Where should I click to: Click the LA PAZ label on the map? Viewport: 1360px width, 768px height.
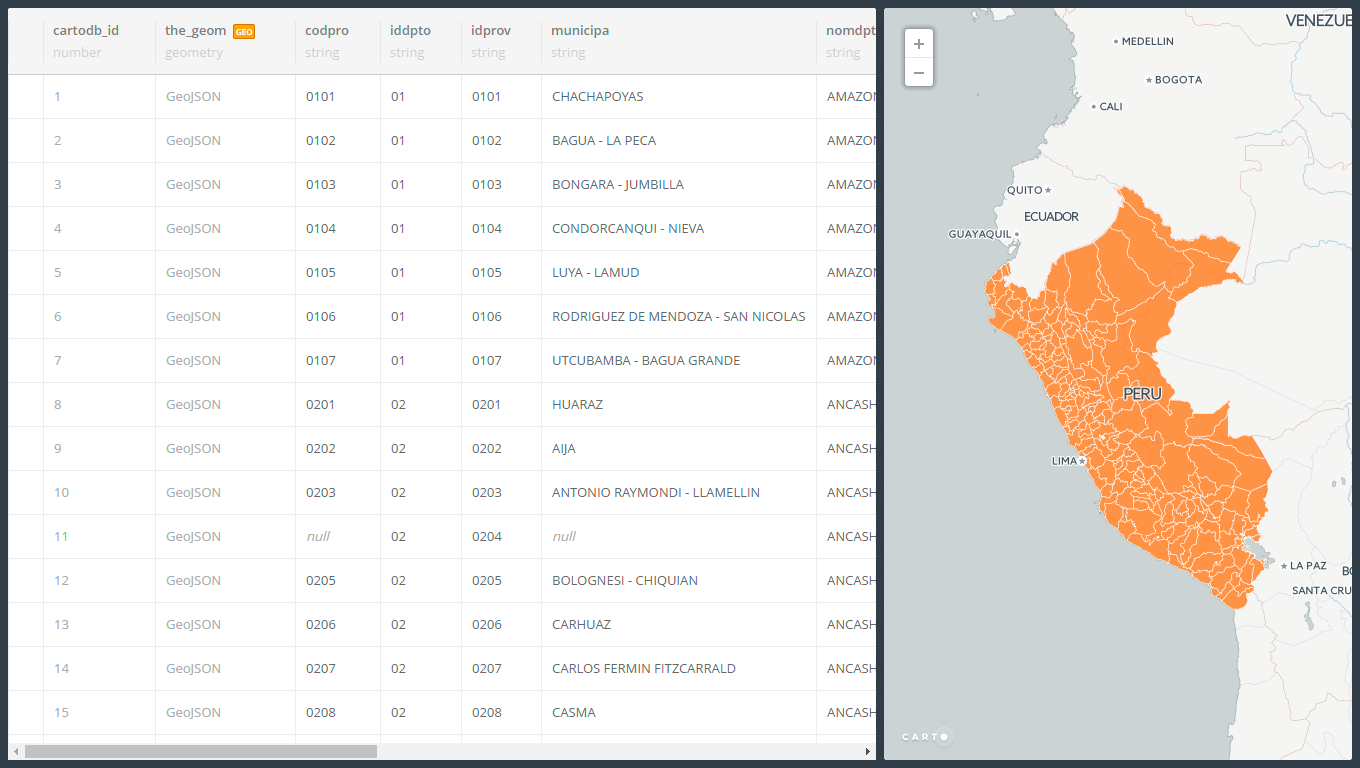[x=1308, y=566]
